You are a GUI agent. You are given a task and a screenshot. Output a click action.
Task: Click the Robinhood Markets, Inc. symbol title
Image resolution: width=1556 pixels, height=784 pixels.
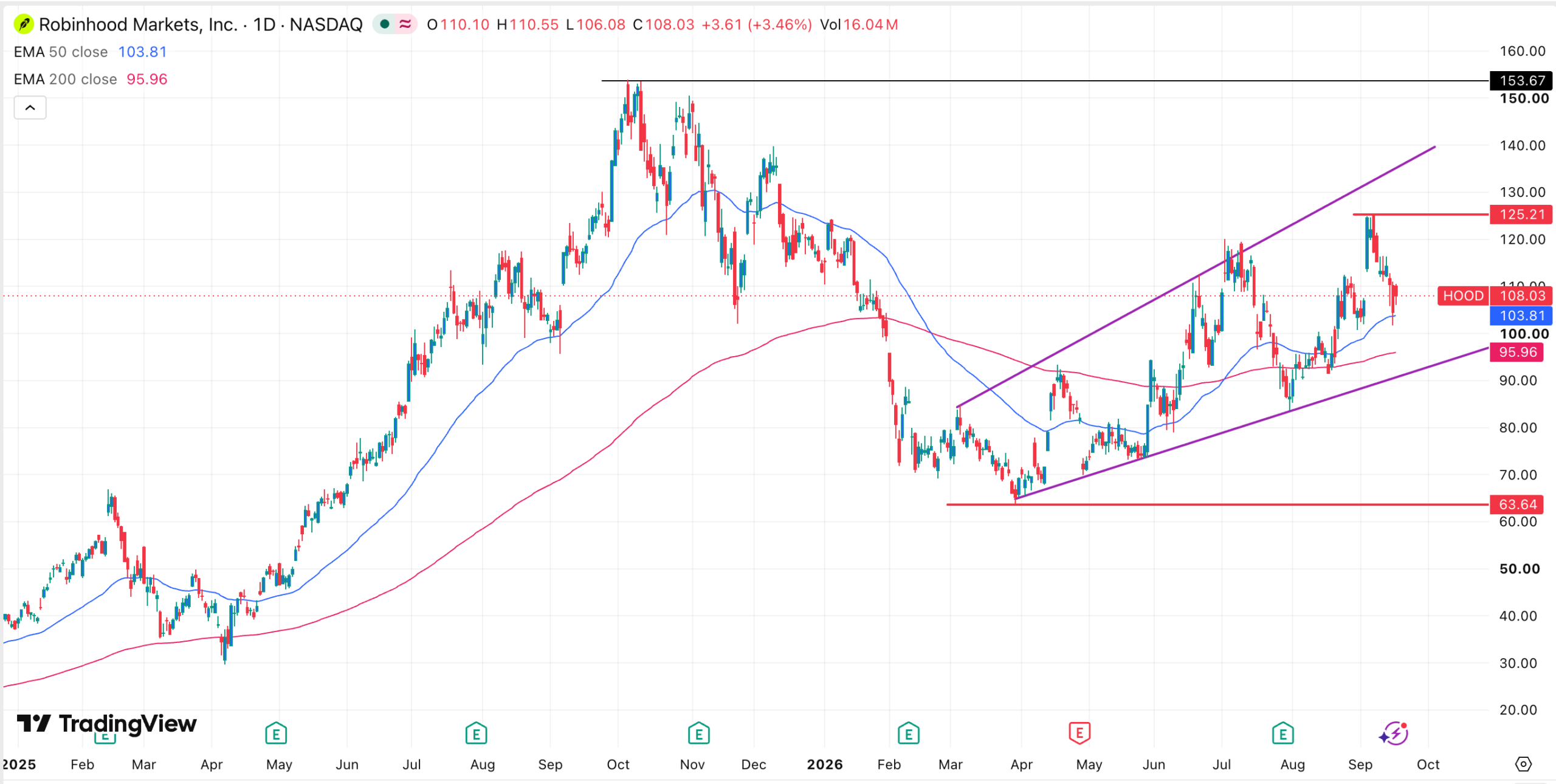[139, 24]
